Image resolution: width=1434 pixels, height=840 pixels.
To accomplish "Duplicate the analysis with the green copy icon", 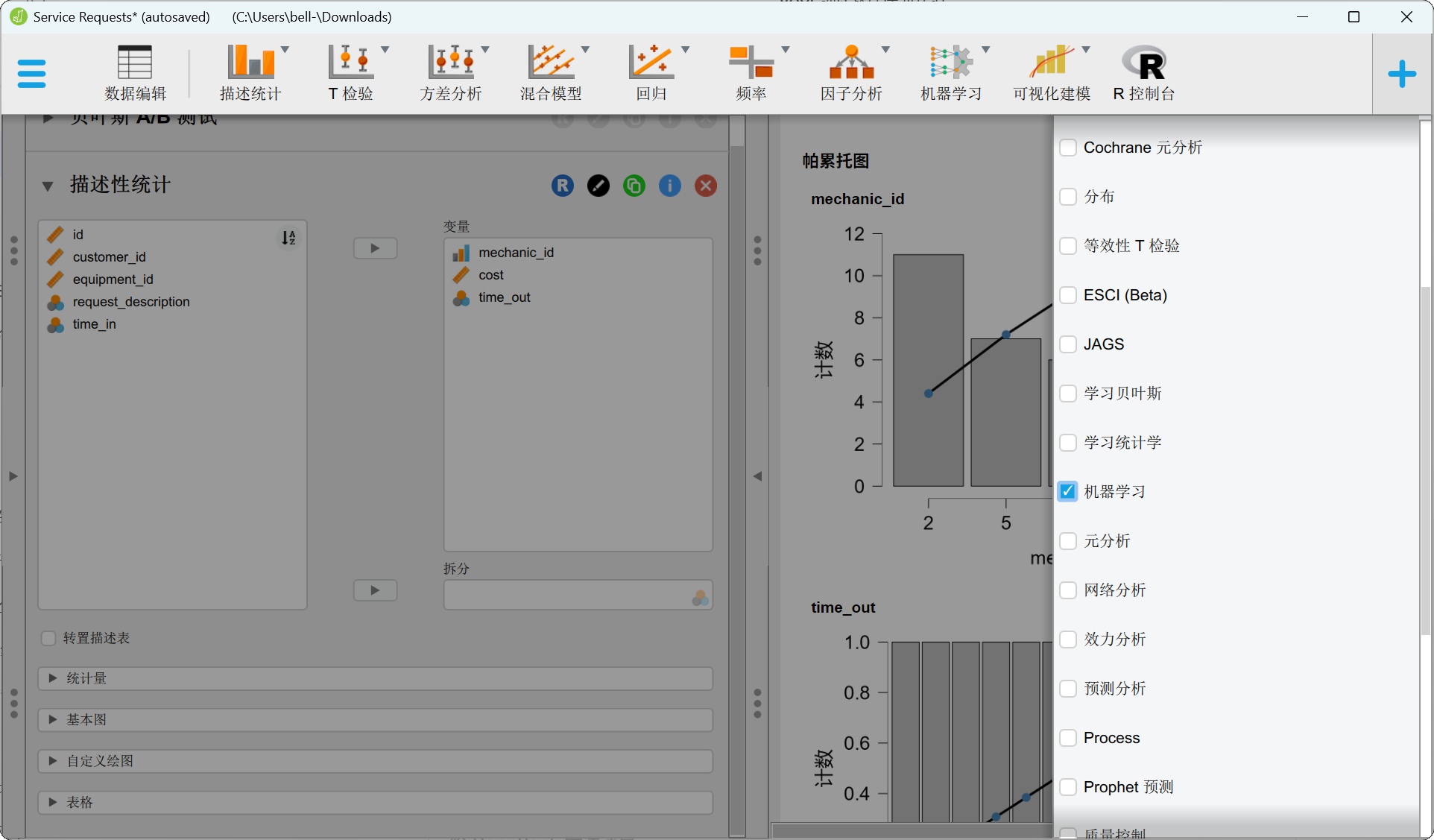I will click(634, 186).
